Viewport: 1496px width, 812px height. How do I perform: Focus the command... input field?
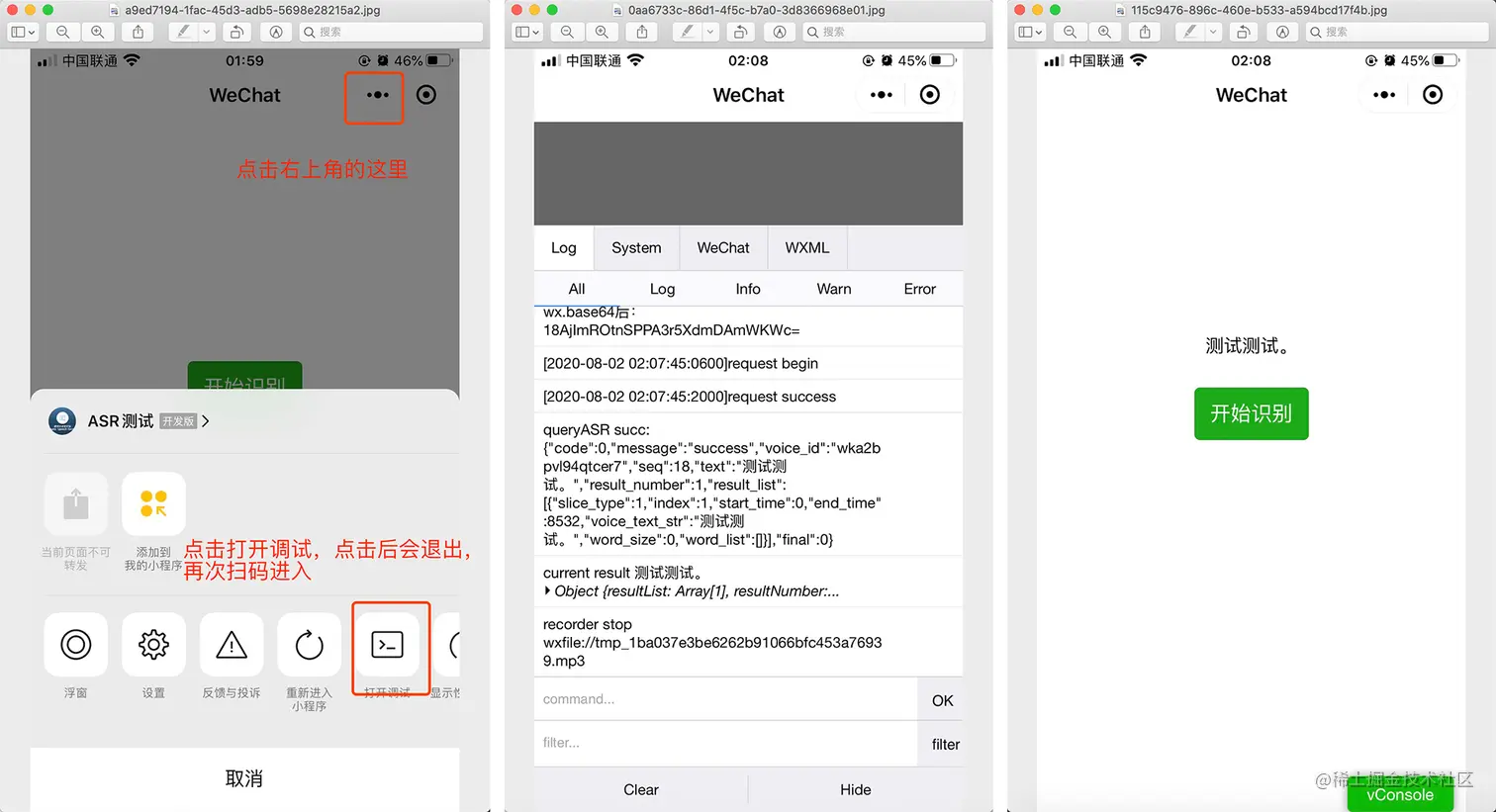(x=725, y=699)
